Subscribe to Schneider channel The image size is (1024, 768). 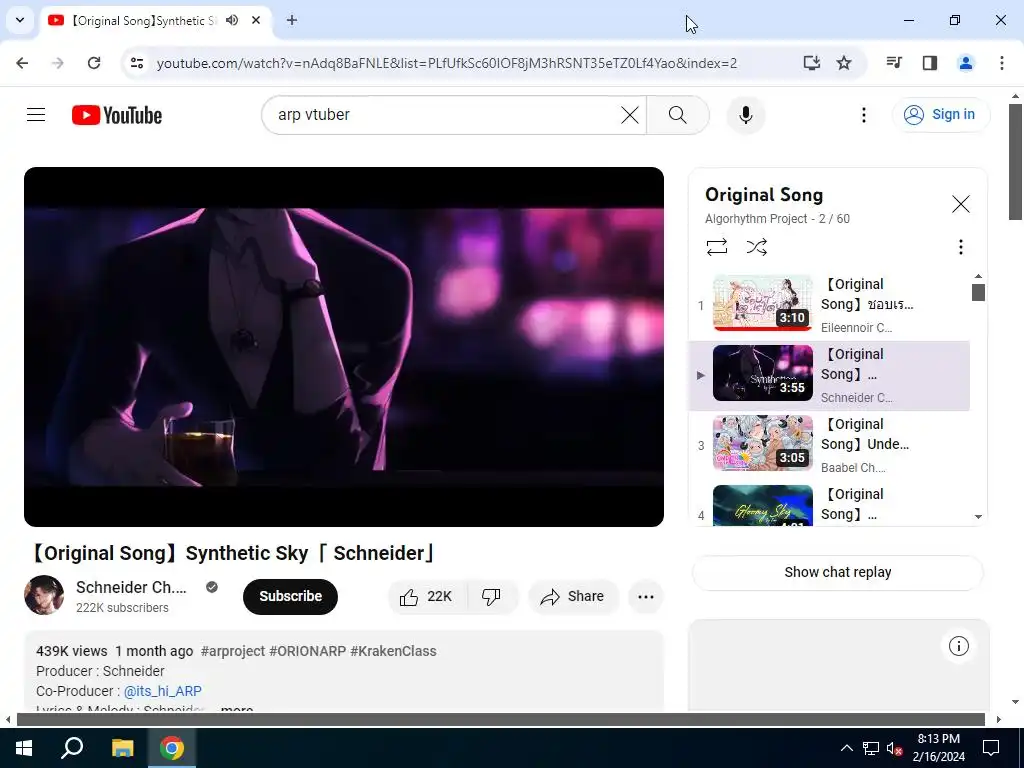coord(290,596)
